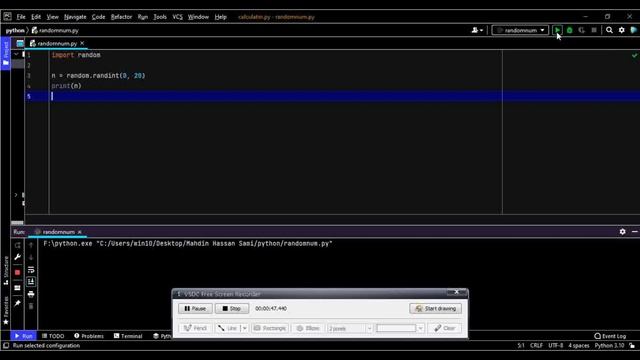Click the Python 3.10 interpreter in the status bar

(x=609, y=345)
